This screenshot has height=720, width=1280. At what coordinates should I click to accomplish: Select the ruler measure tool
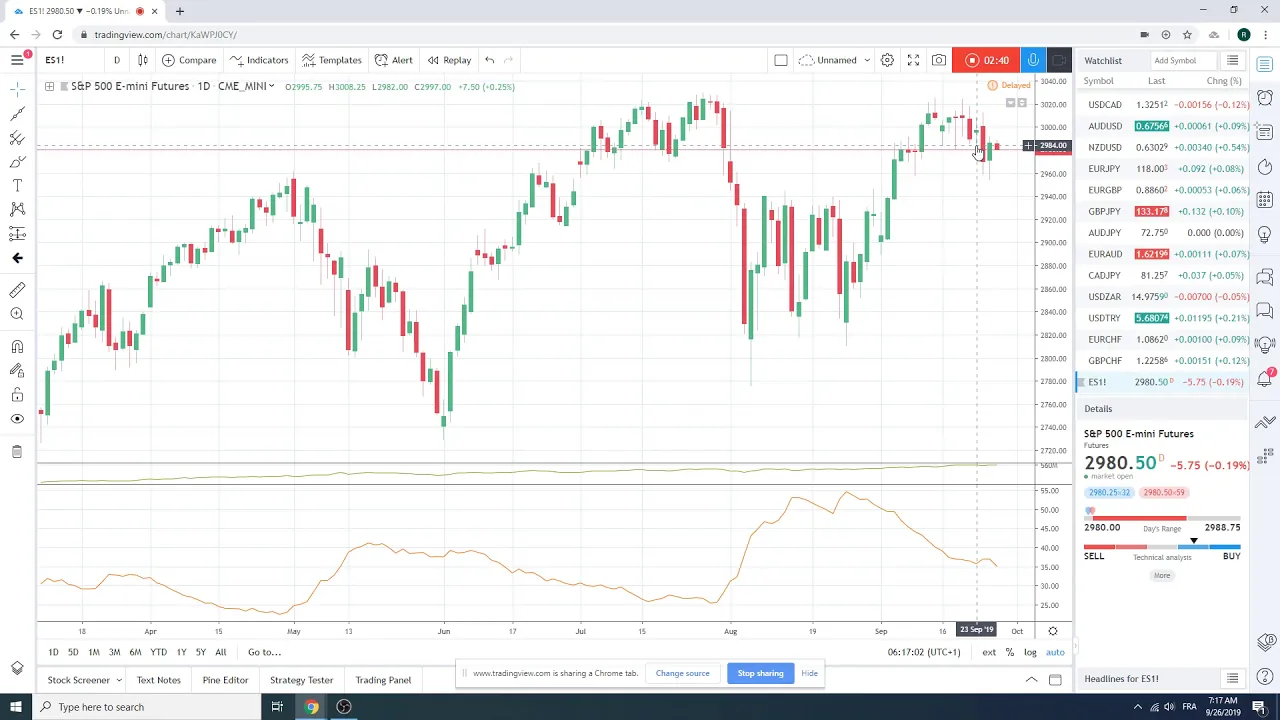coord(17,290)
